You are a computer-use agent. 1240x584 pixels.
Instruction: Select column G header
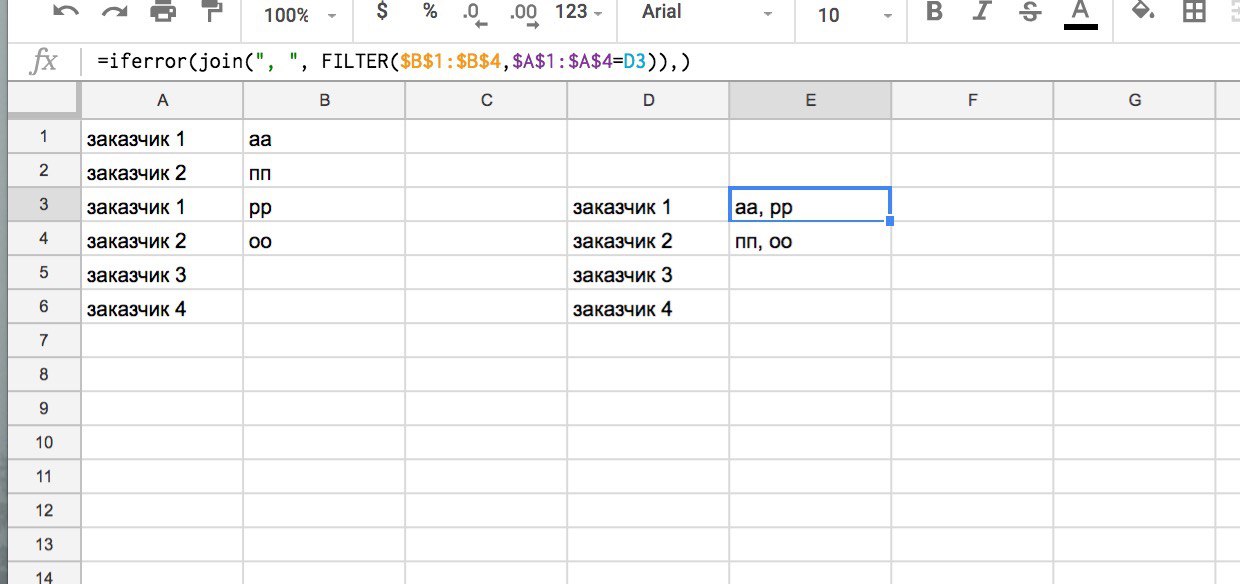1134,100
